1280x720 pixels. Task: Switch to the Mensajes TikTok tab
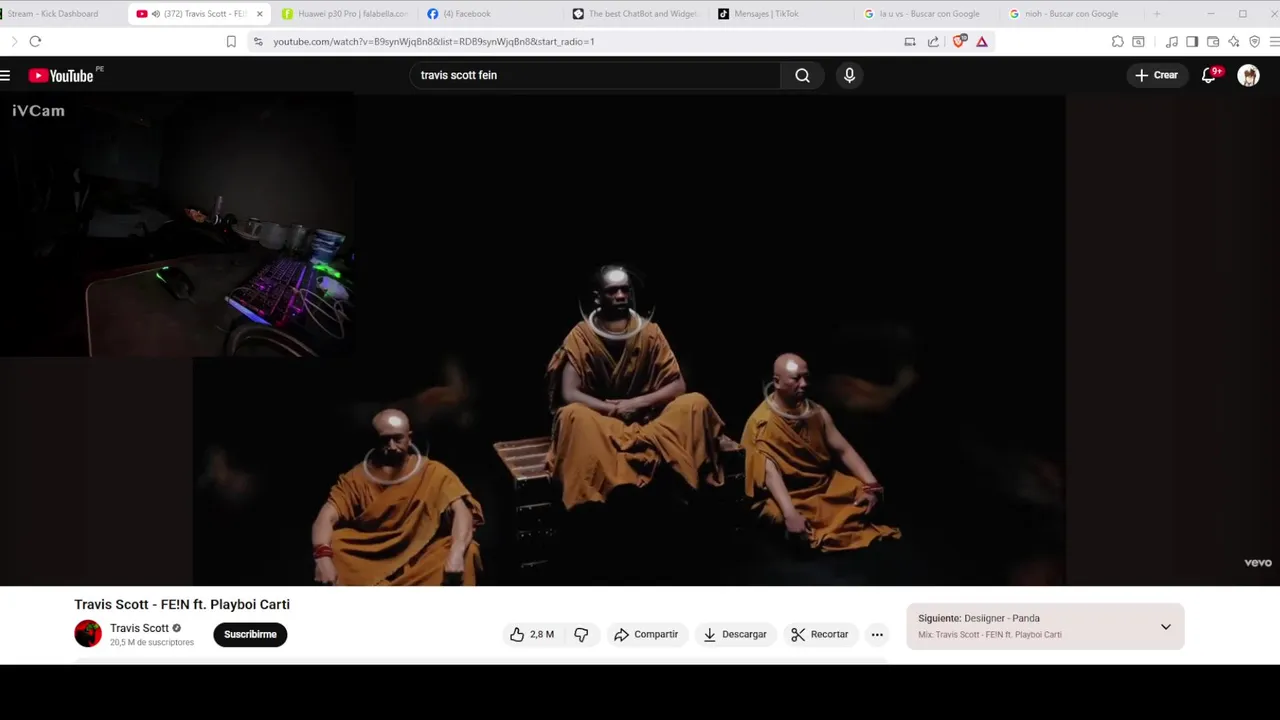[x=782, y=14]
